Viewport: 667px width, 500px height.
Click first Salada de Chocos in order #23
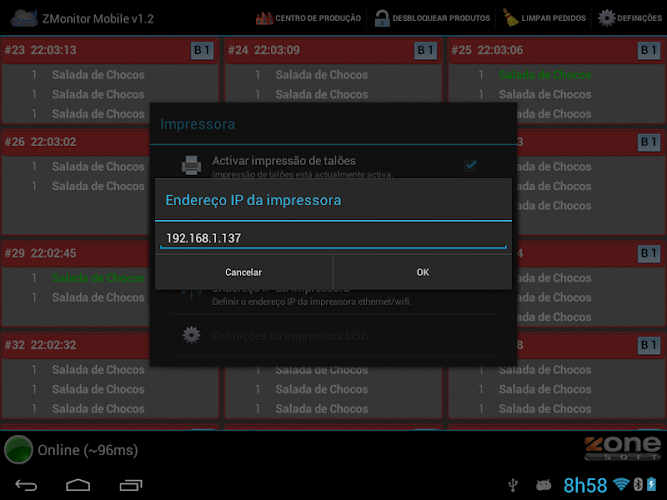pos(98,75)
